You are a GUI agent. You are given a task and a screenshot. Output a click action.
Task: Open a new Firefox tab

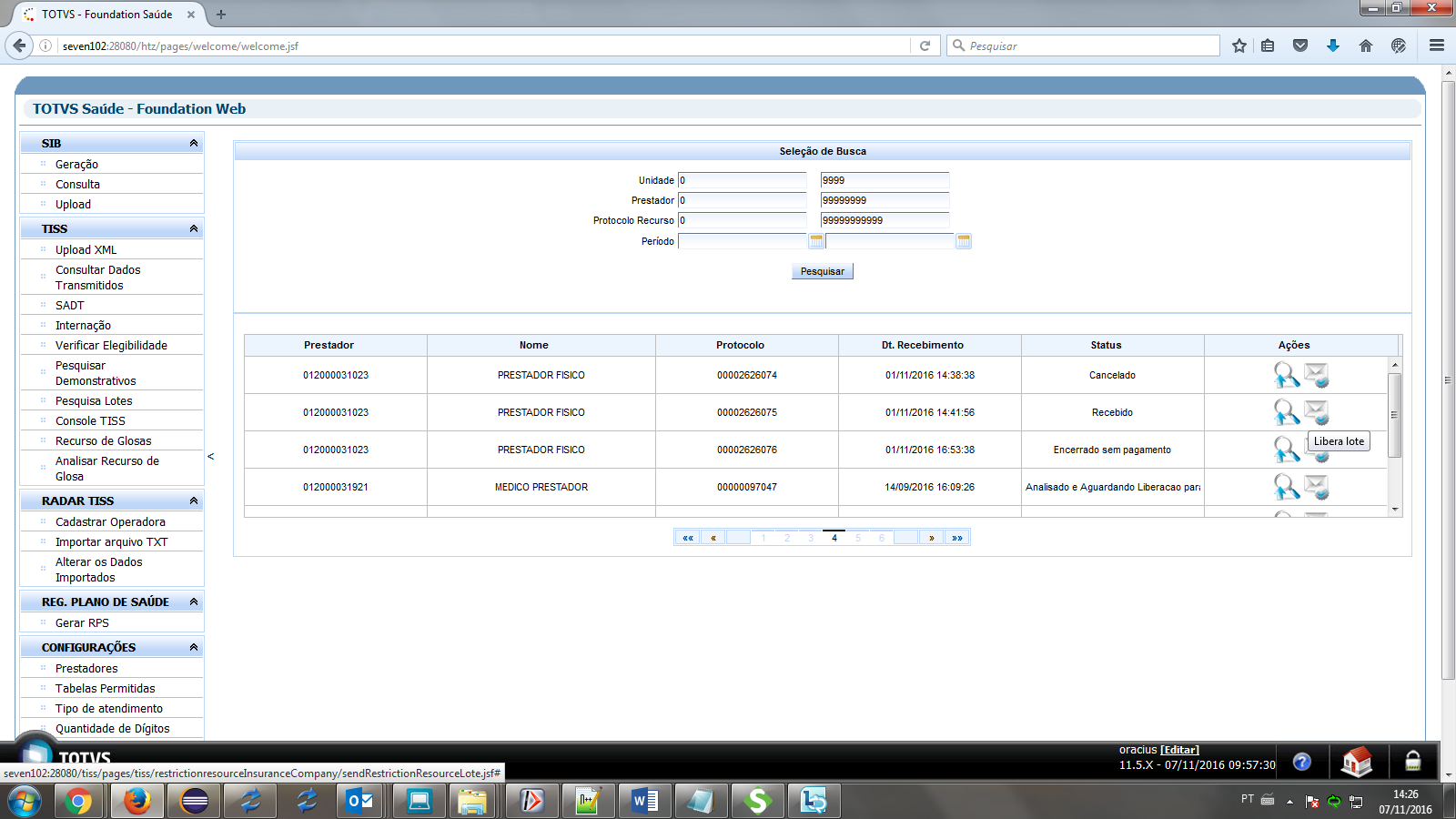[221, 15]
